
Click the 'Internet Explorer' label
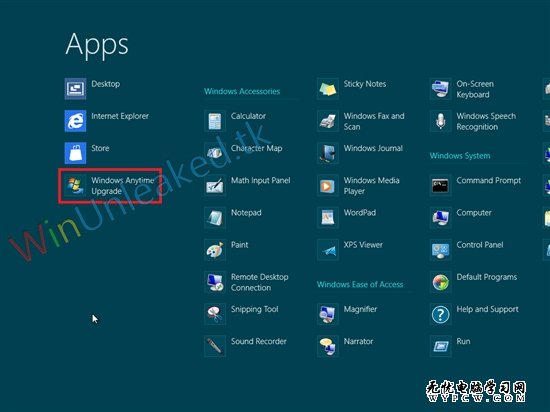click(120, 116)
